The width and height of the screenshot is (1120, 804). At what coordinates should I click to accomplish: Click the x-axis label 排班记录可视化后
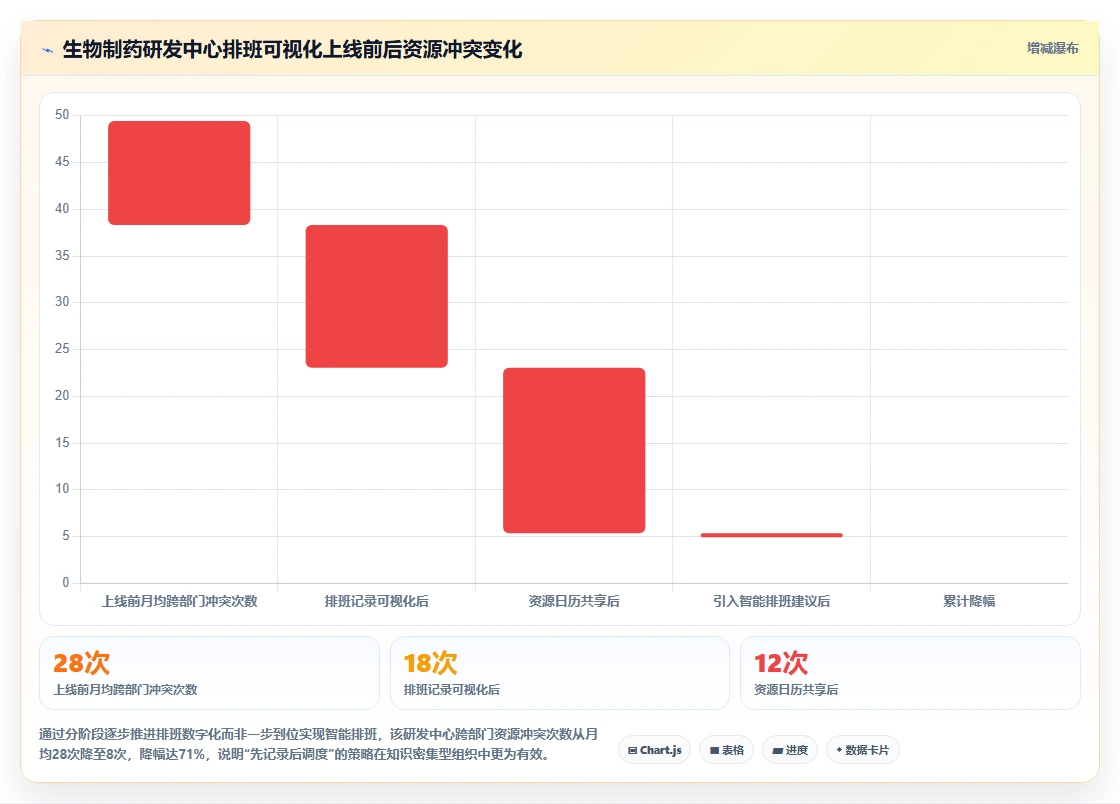pos(376,601)
